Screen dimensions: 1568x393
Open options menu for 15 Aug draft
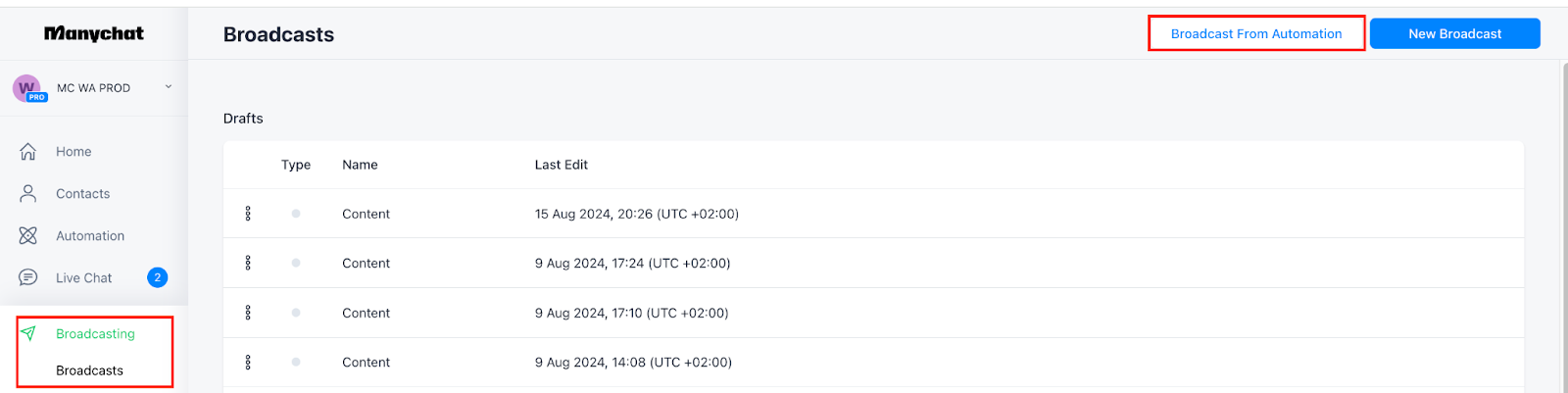[248, 214]
